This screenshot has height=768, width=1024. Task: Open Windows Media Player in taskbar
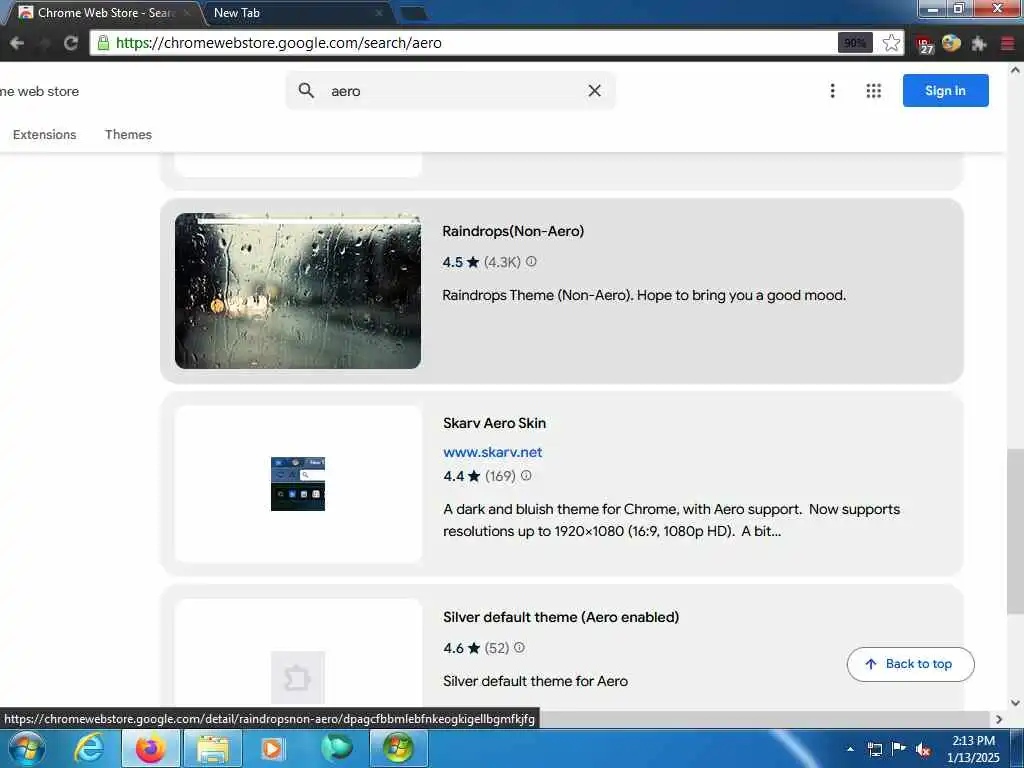point(272,748)
